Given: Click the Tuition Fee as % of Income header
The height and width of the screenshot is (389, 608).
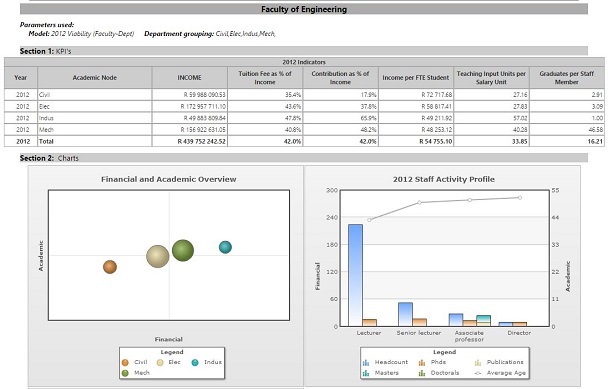Looking at the screenshot, I should pyautogui.click(x=265, y=78).
